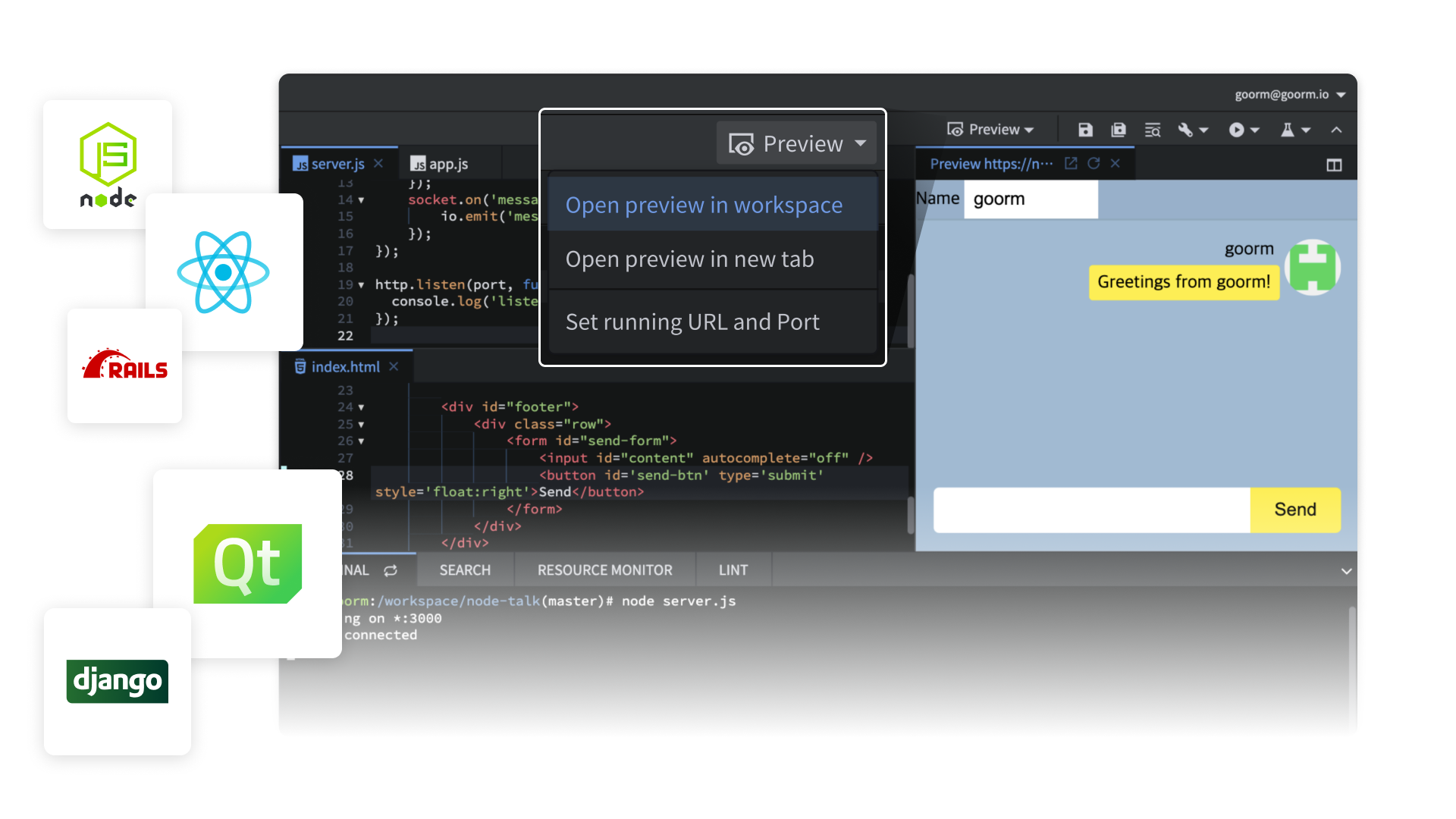Click the Run play-circle icon
The image size is (1456, 819).
pos(1236,130)
